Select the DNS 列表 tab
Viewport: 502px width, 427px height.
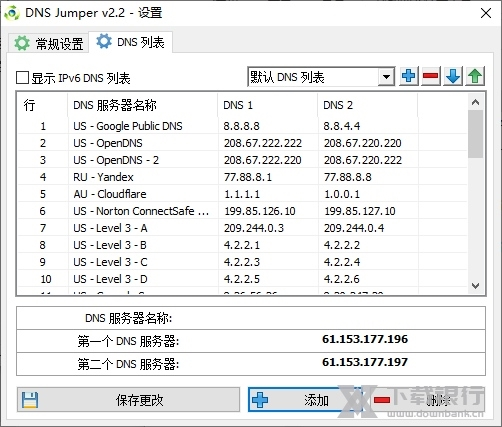131,42
